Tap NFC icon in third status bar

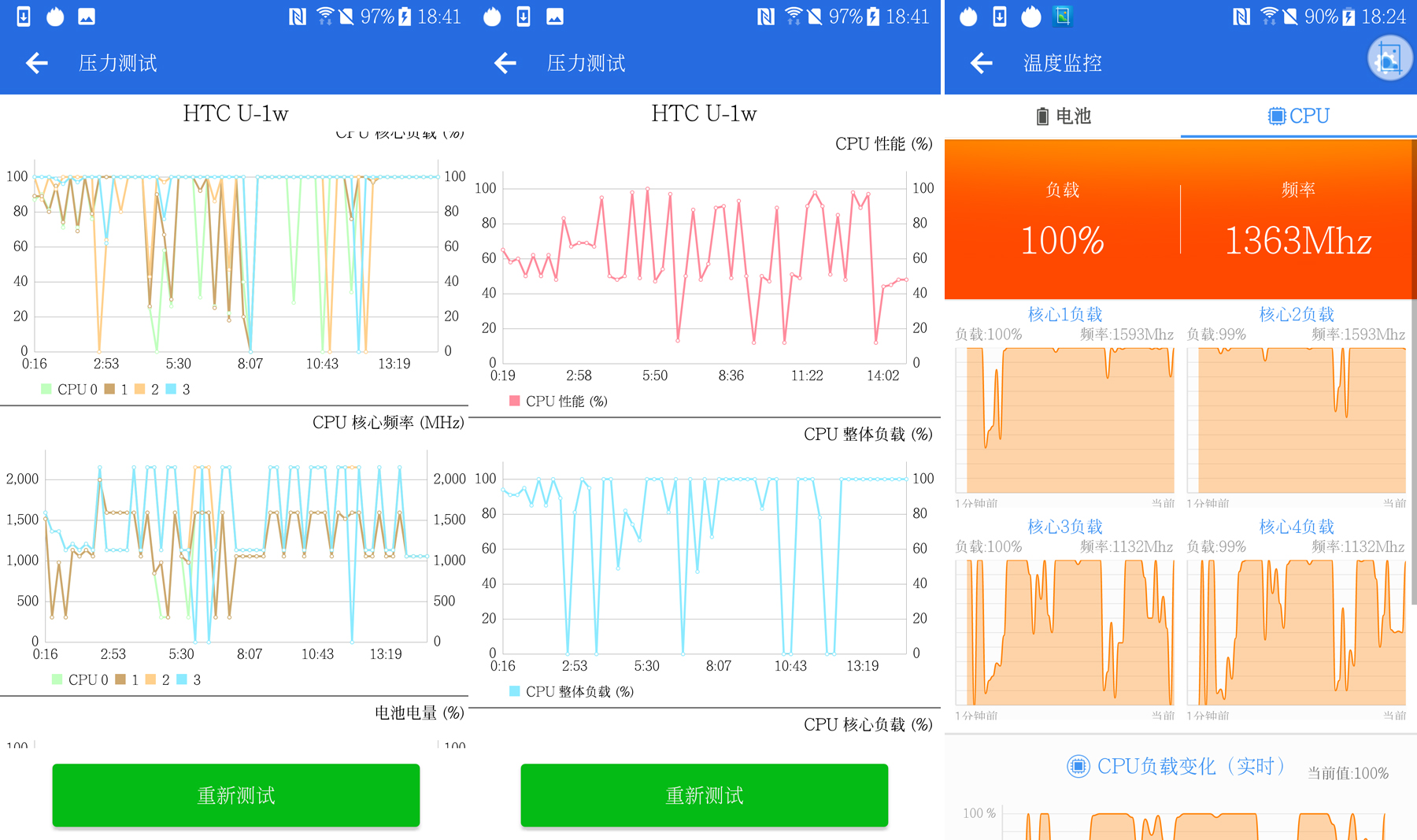point(1241,17)
